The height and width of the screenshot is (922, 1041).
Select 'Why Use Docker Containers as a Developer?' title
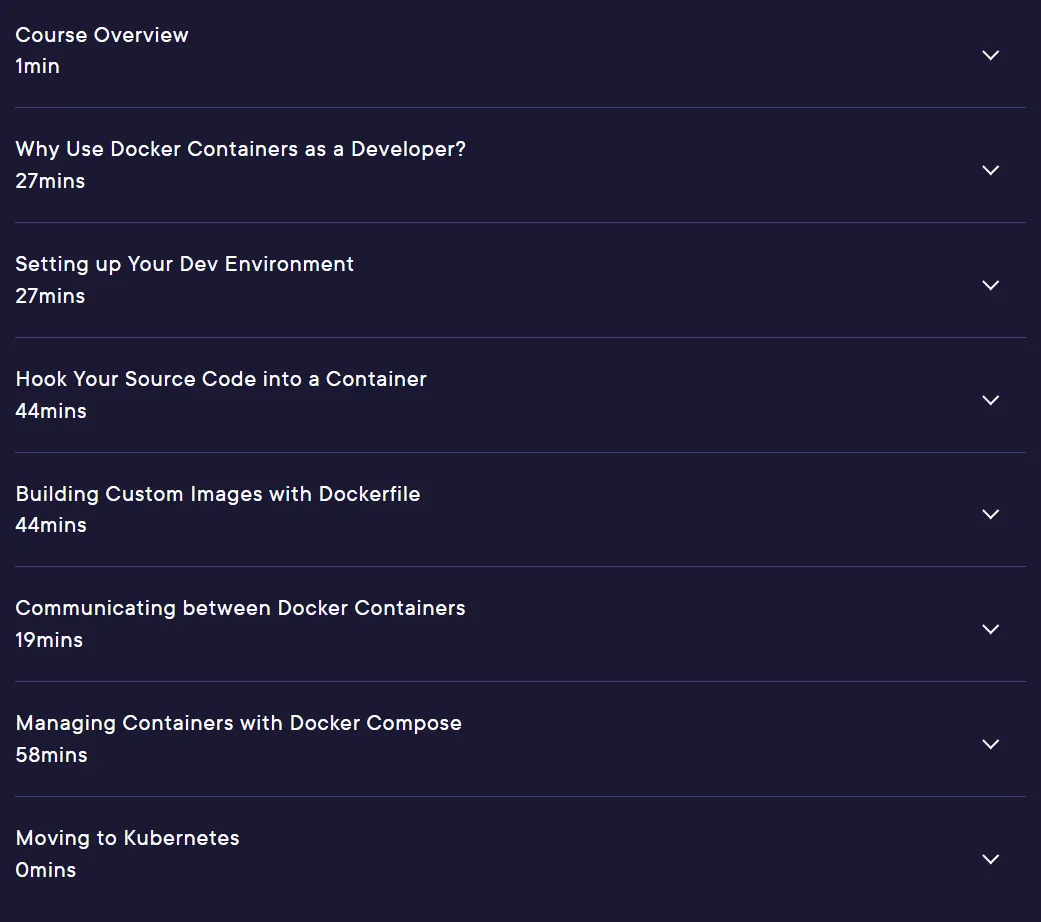tap(240, 149)
